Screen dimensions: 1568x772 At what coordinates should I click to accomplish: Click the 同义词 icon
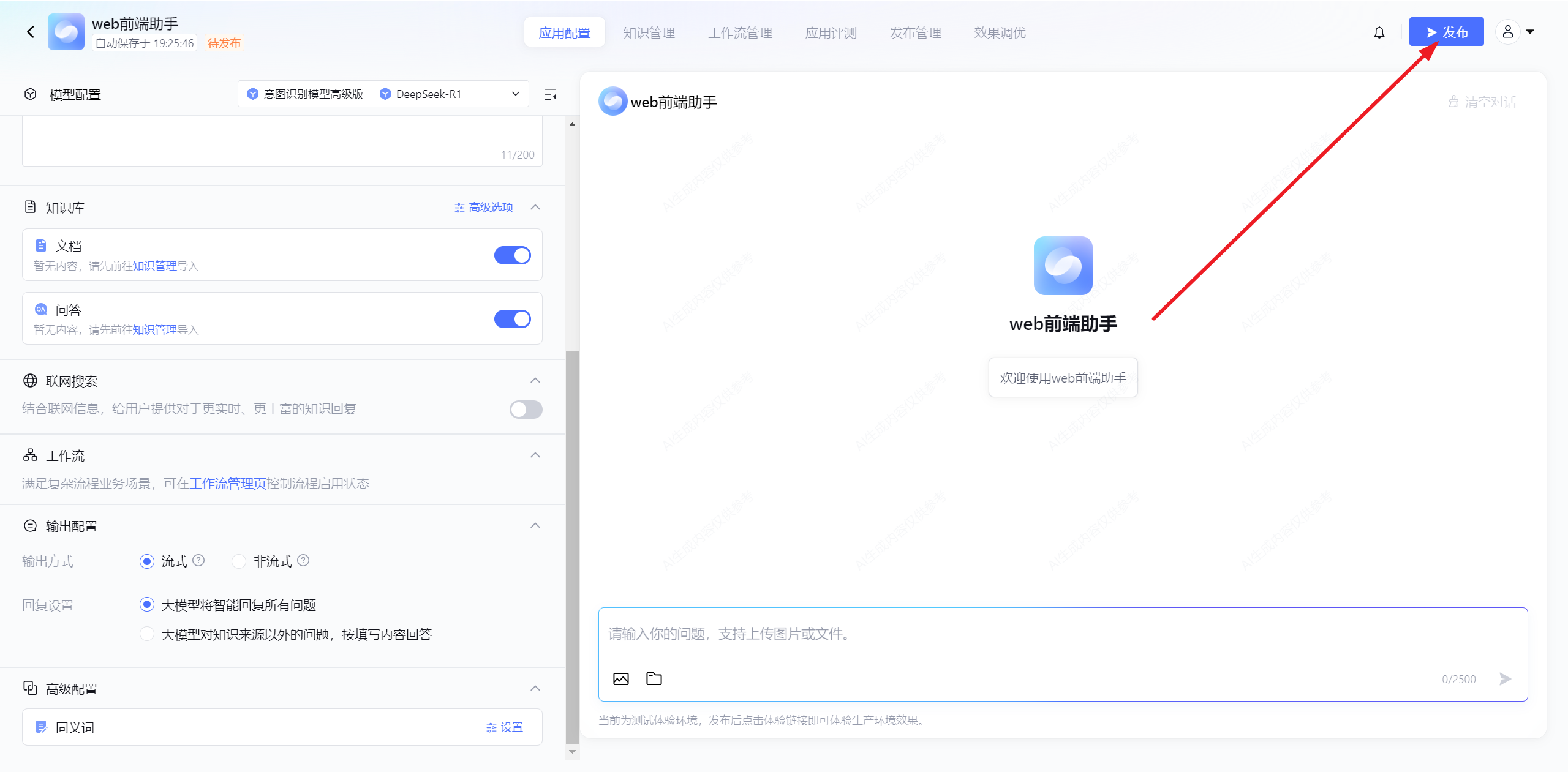click(41, 727)
